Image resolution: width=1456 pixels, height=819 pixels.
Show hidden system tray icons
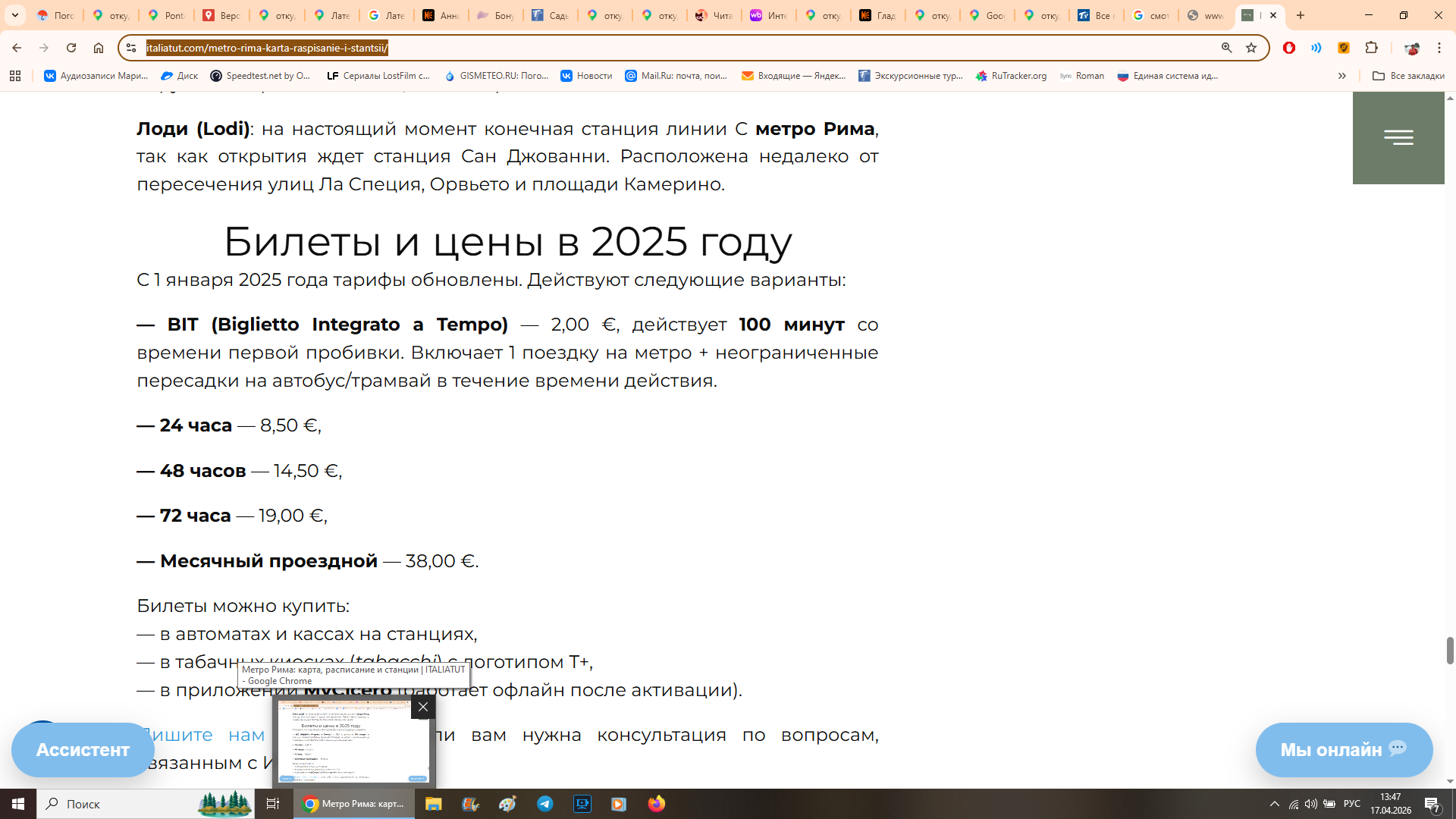pos(1274,804)
